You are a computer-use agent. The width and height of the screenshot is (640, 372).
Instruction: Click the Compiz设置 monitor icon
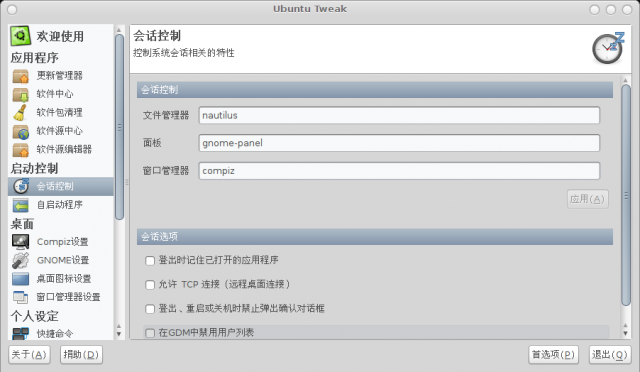point(20,242)
